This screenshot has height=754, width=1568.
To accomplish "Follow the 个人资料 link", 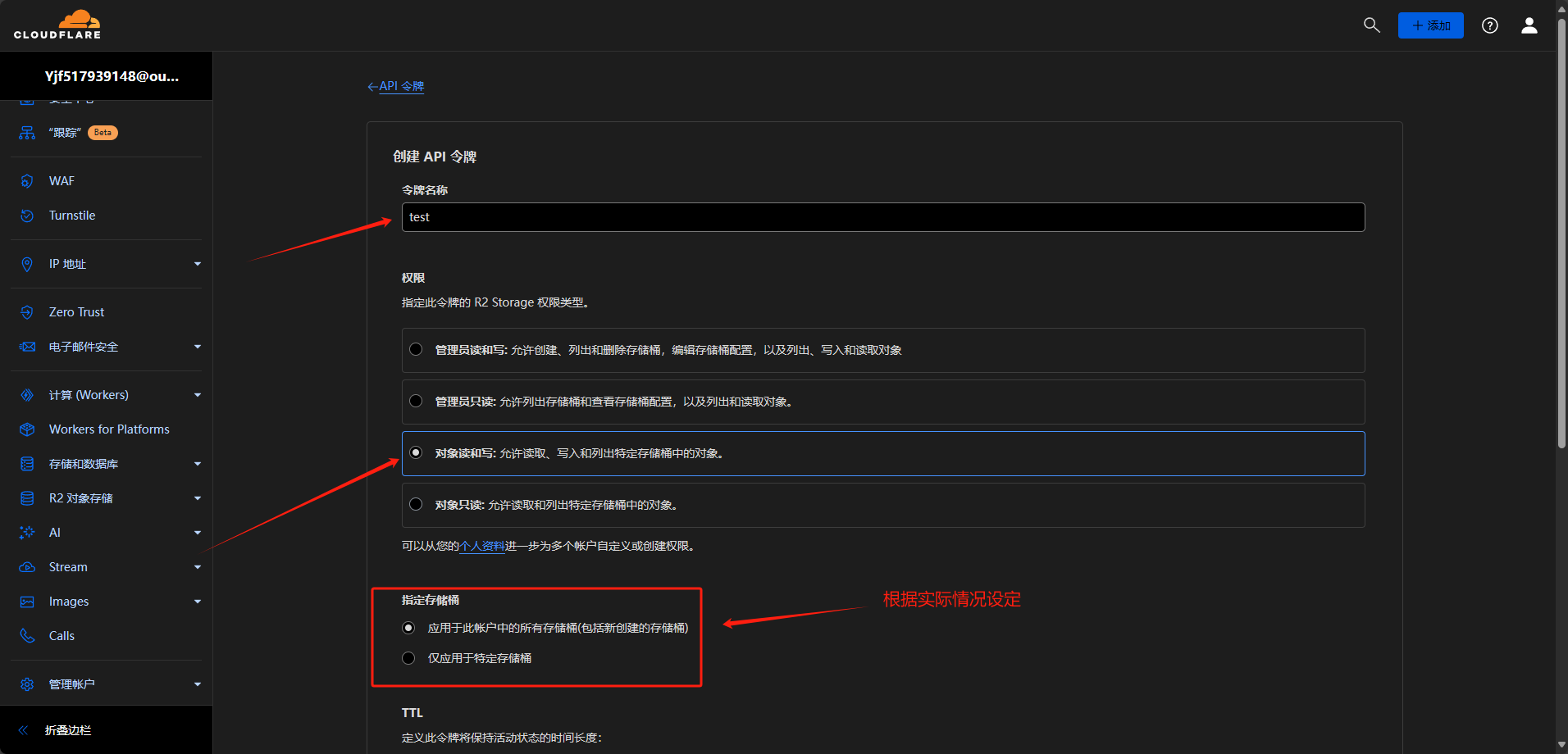I will coord(482,546).
